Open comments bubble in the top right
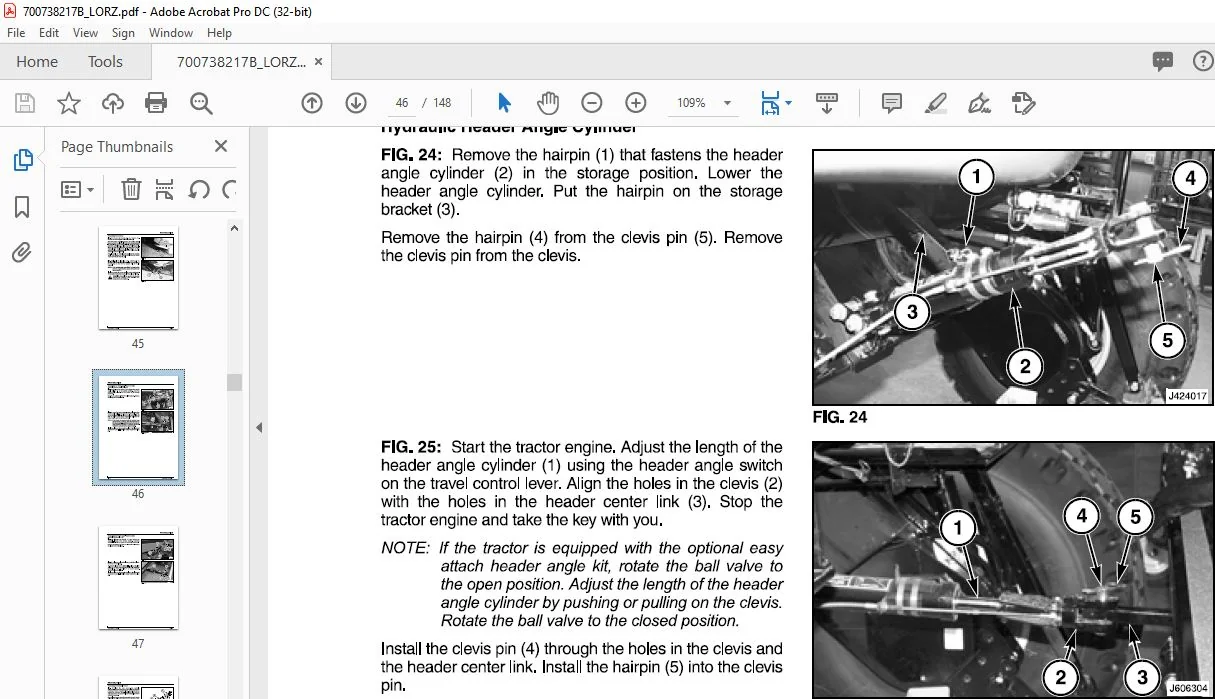1215x699 pixels. (1163, 61)
